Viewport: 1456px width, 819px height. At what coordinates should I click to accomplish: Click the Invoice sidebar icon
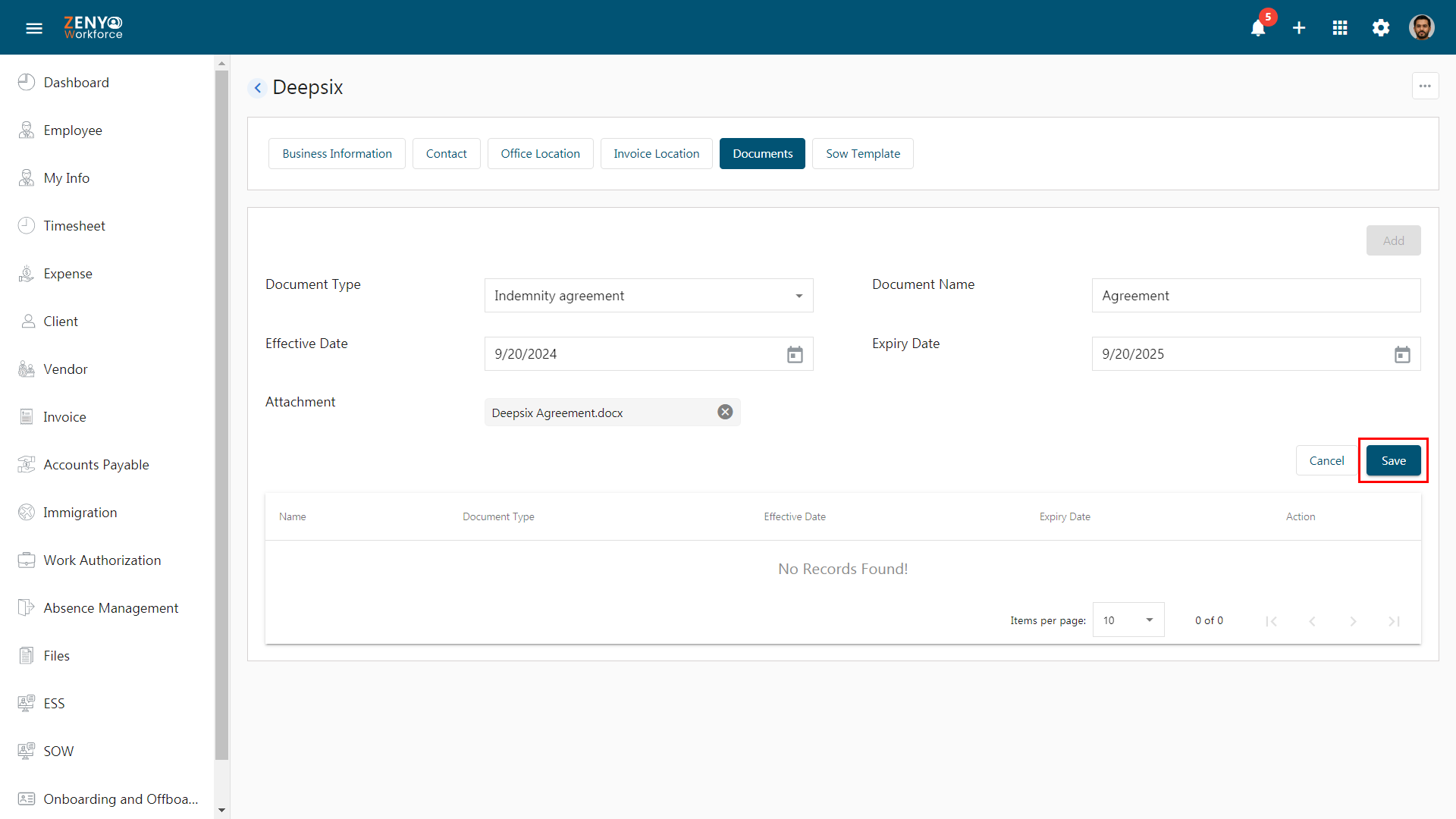point(26,416)
